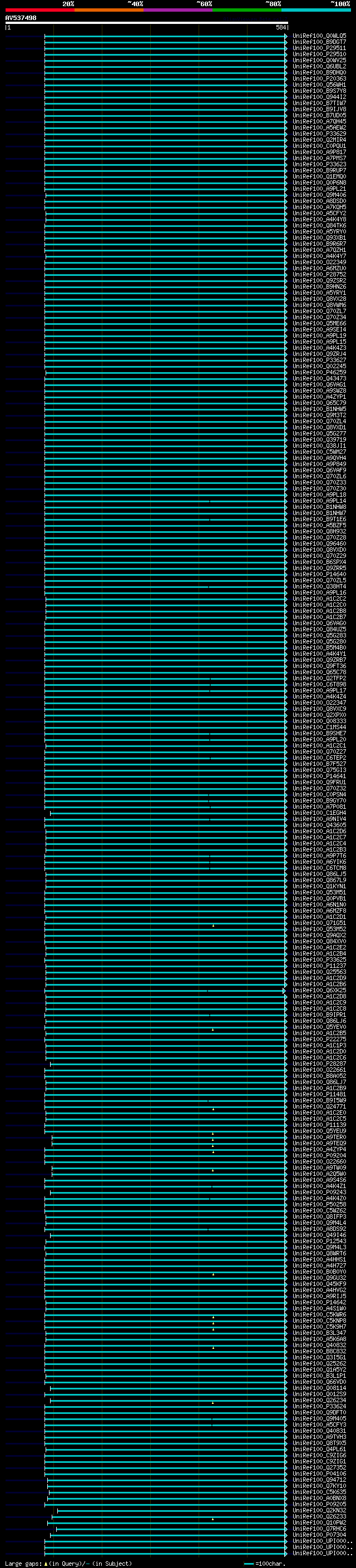Click the cyan =100char. scale sample bar

pos(248,1564)
